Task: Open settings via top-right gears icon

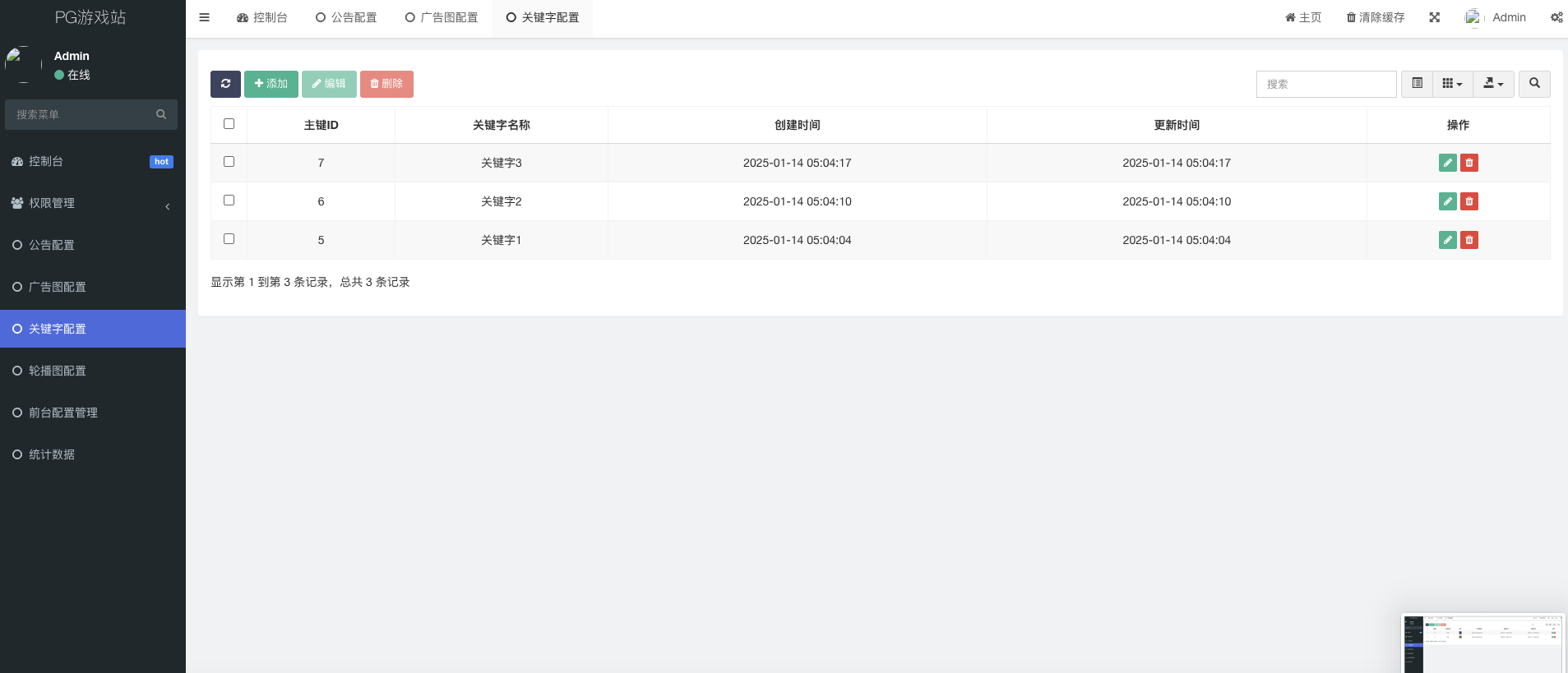Action: (x=1556, y=17)
